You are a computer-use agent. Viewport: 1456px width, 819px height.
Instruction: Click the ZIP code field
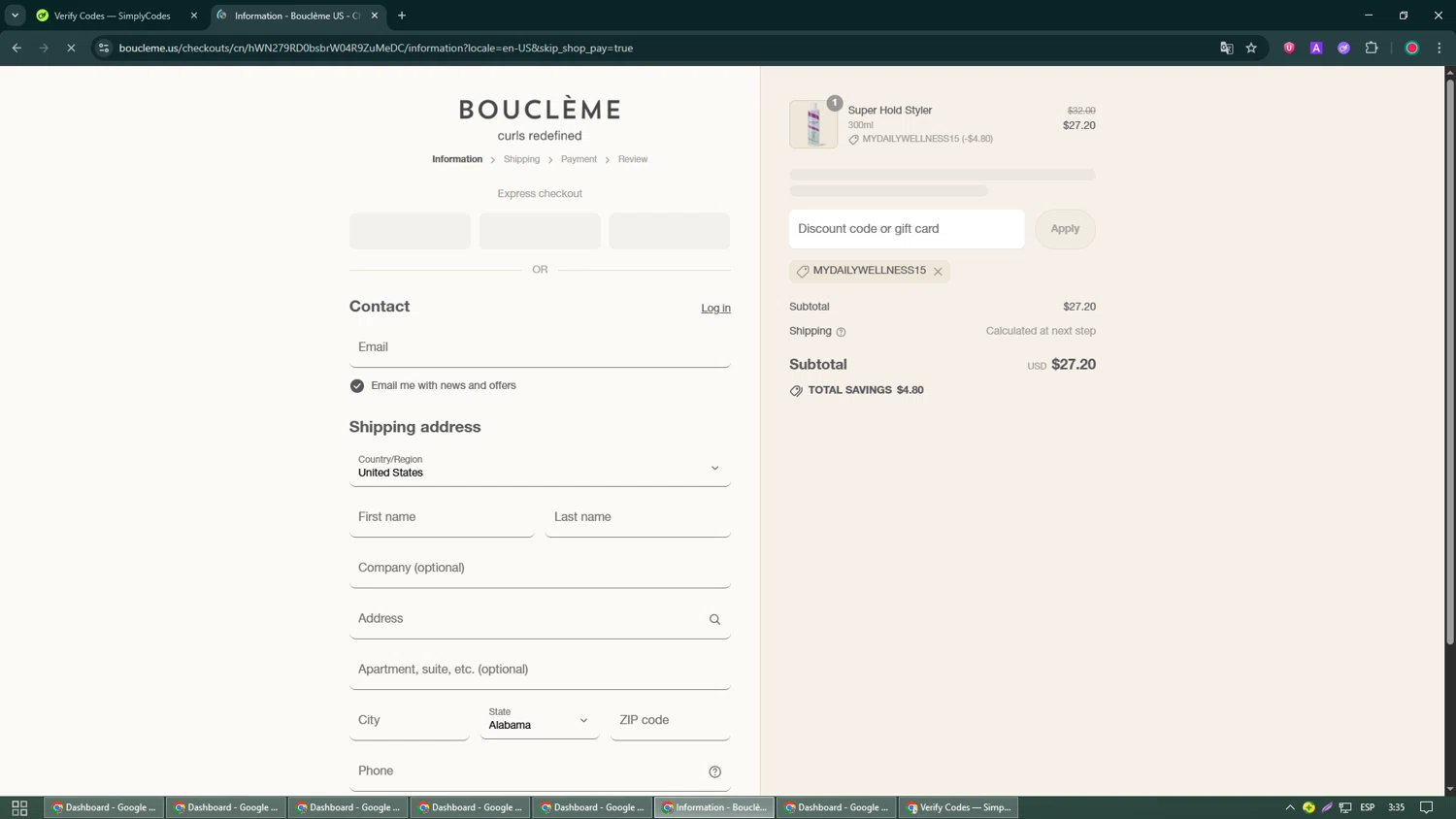(670, 720)
